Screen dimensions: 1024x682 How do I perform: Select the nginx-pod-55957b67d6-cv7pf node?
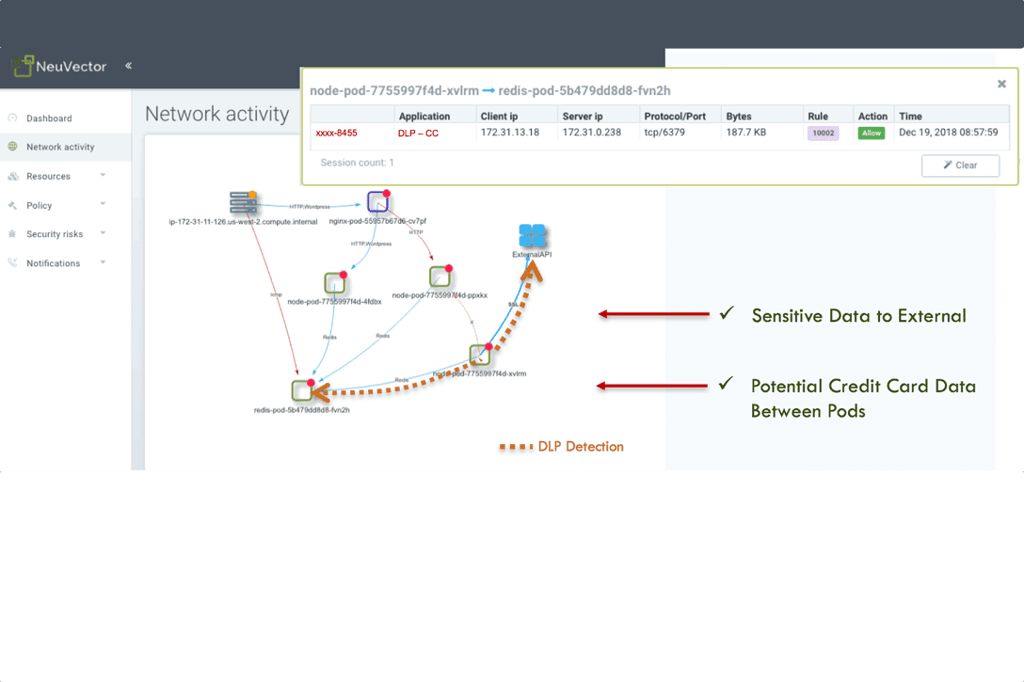pyautogui.click(x=377, y=202)
